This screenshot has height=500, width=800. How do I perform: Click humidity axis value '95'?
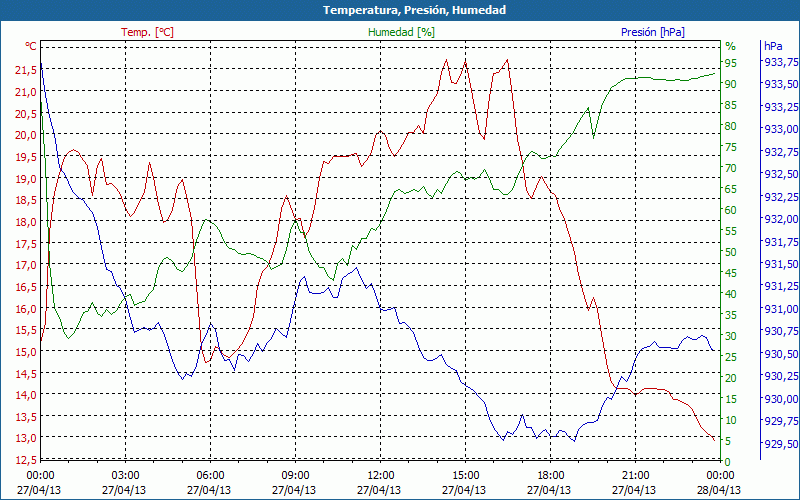click(731, 63)
